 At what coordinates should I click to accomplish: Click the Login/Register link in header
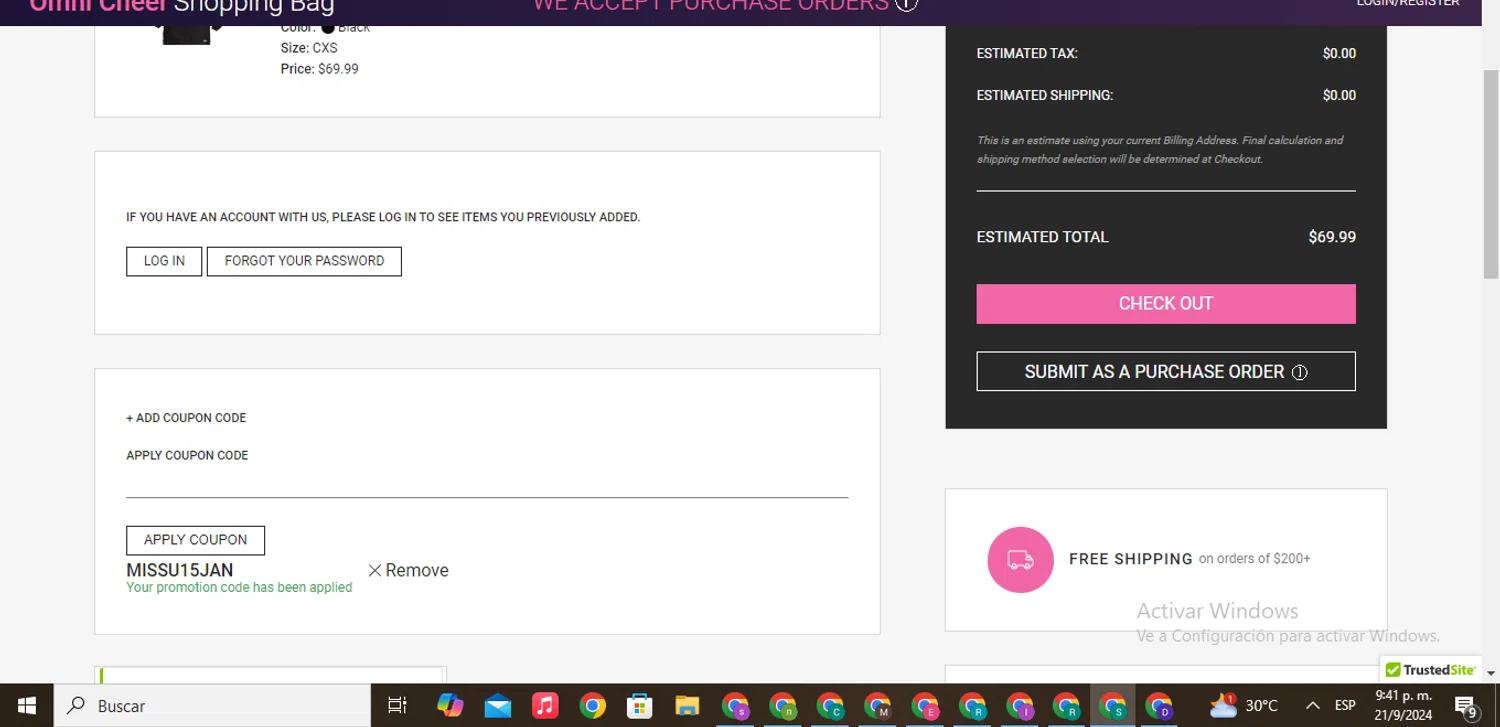pos(1407,4)
